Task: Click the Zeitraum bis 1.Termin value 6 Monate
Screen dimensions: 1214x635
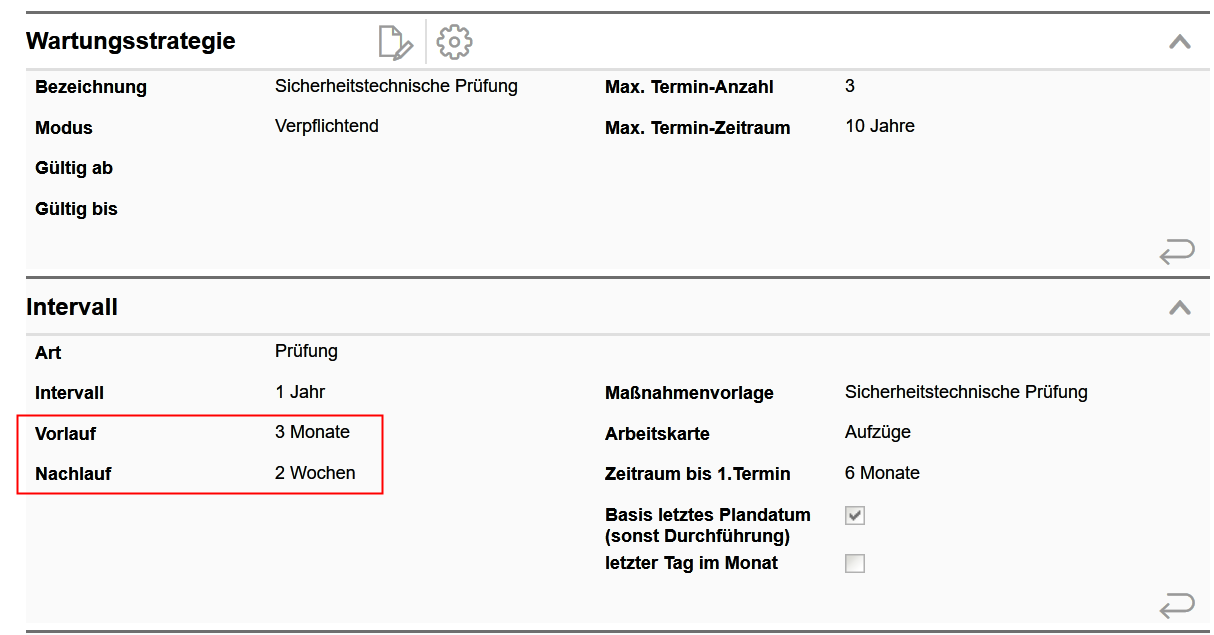Action: [x=882, y=473]
